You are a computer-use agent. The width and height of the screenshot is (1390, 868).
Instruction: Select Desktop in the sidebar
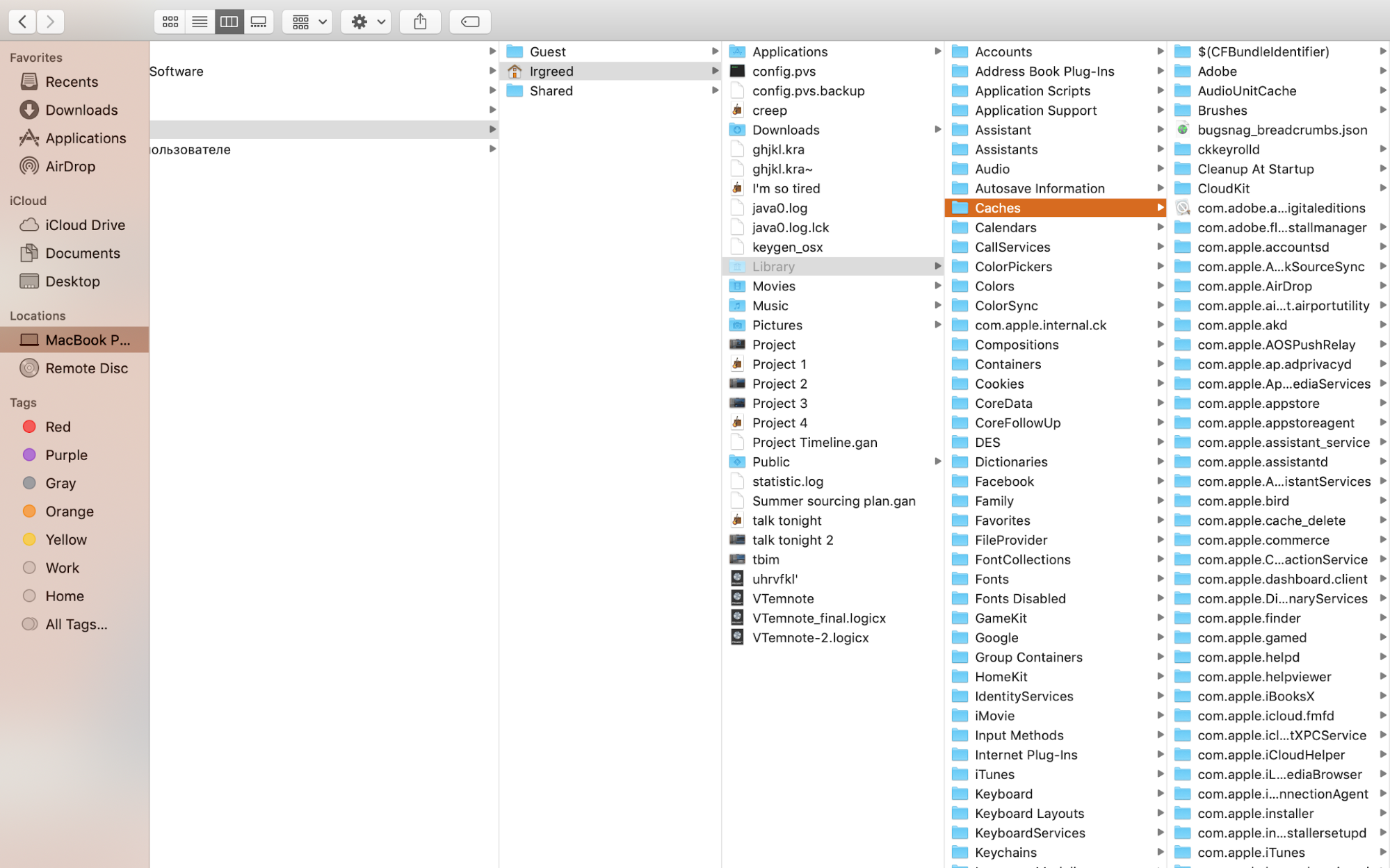coord(74,281)
